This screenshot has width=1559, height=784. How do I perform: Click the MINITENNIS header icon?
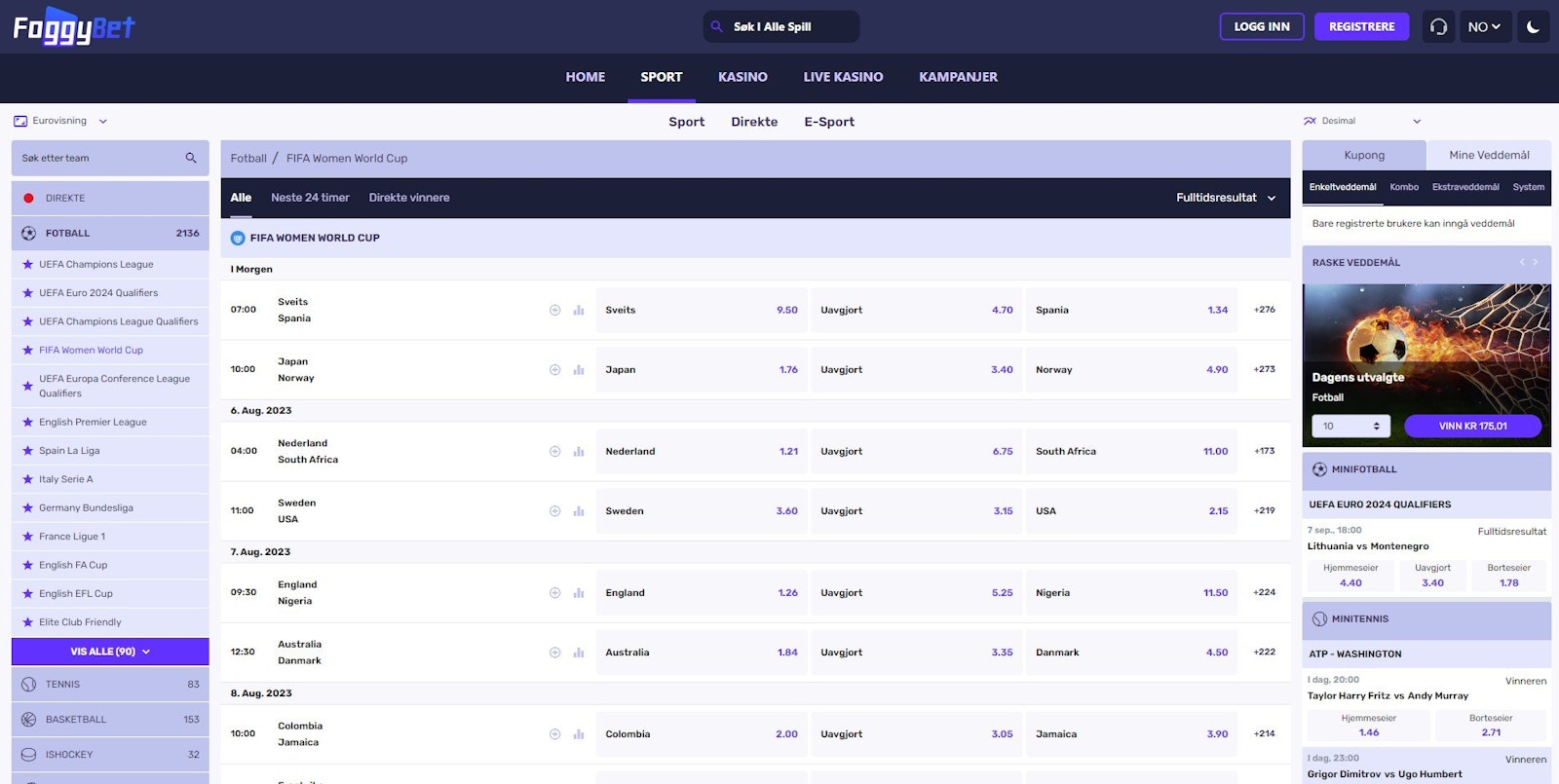click(x=1319, y=619)
